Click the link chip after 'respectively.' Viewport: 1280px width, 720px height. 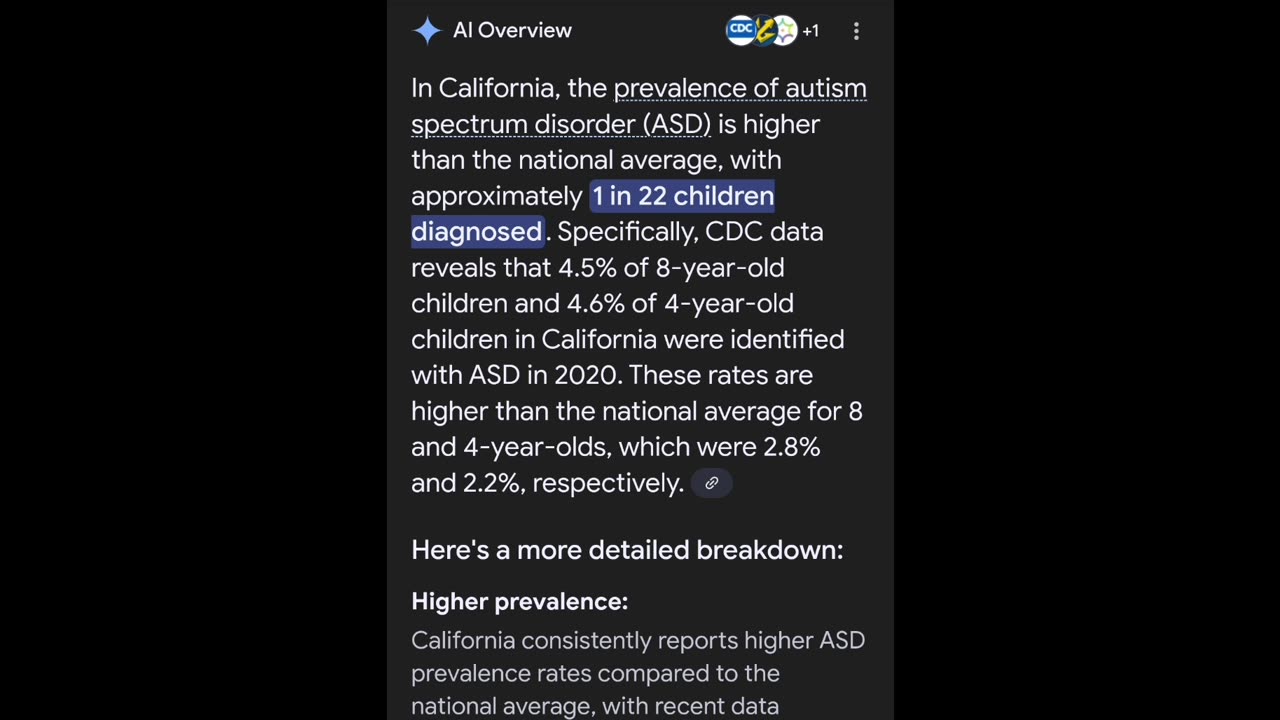click(712, 483)
